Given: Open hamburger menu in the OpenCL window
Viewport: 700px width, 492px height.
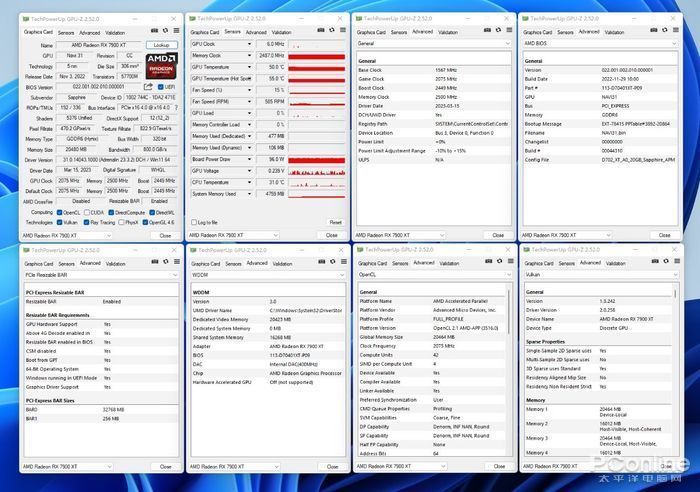Looking at the screenshot, I should click(511, 262).
